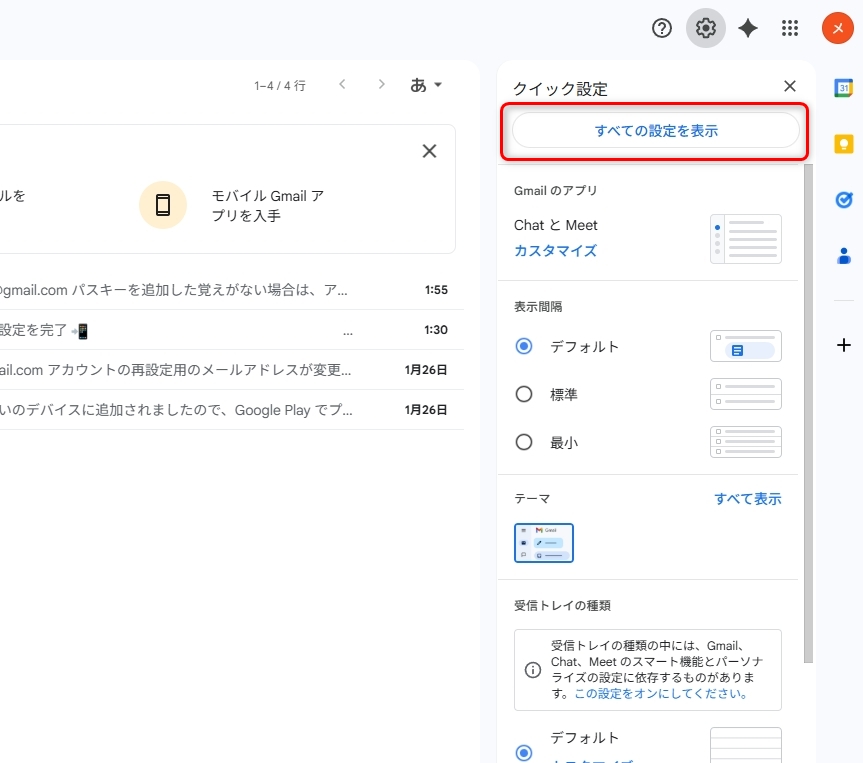
Task: Open the Google apps launcher grid
Action: pos(789,28)
